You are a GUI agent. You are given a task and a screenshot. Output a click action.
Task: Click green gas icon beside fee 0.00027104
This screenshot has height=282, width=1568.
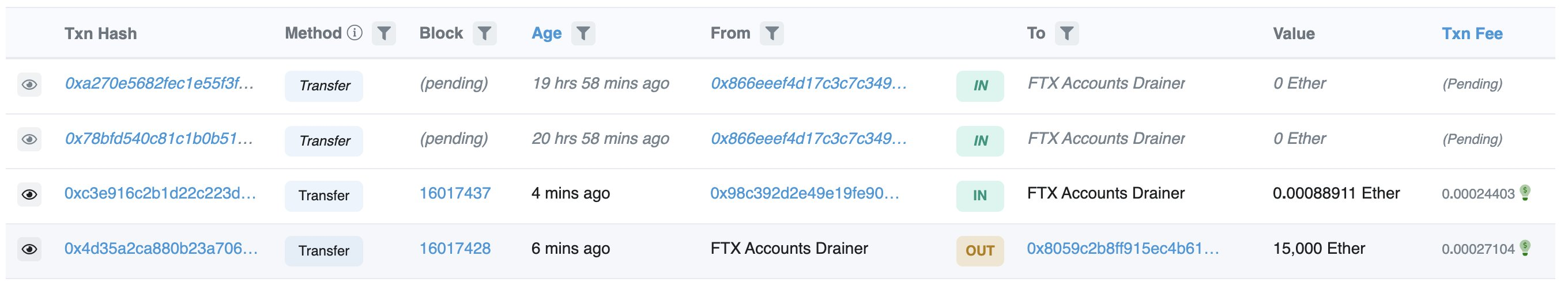point(1525,248)
